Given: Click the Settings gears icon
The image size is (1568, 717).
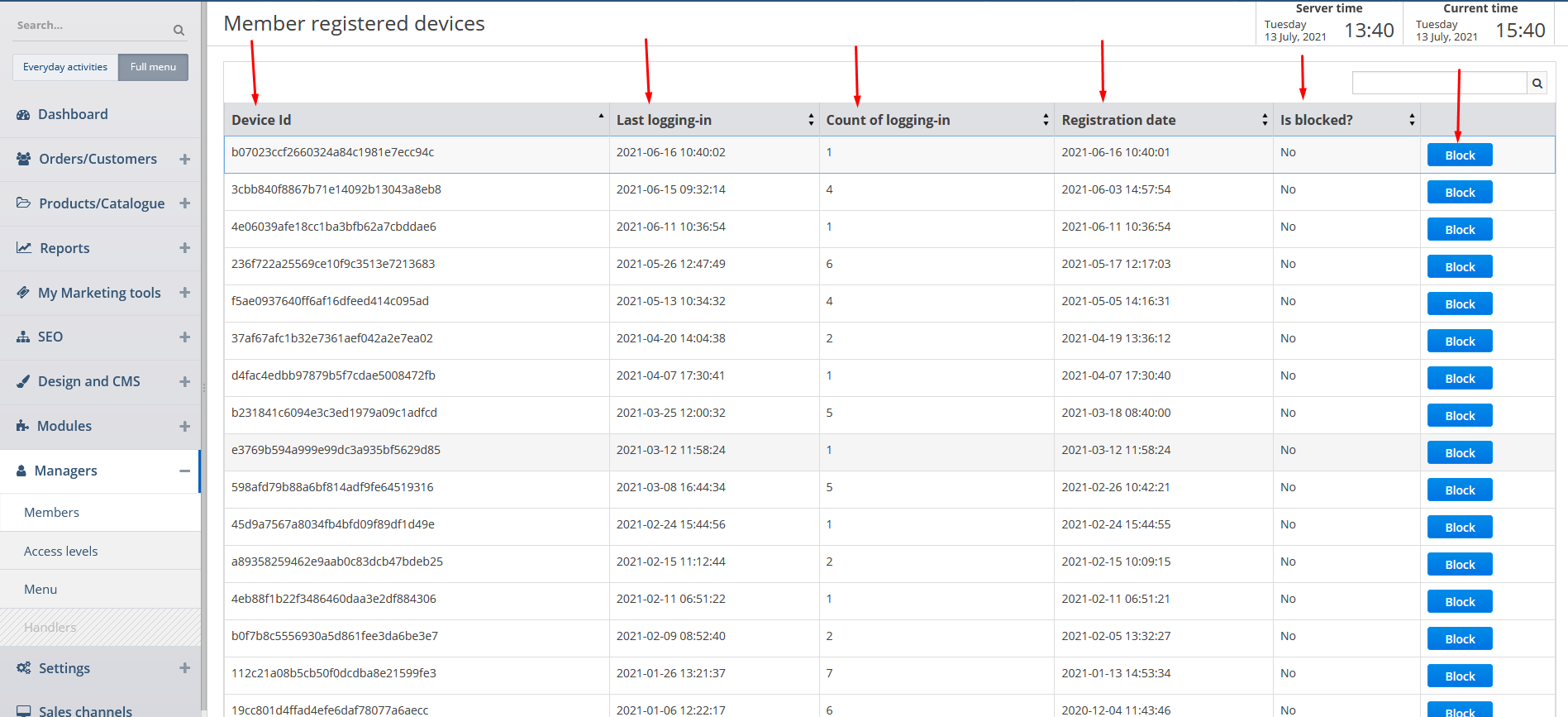Looking at the screenshot, I should pos(23,668).
